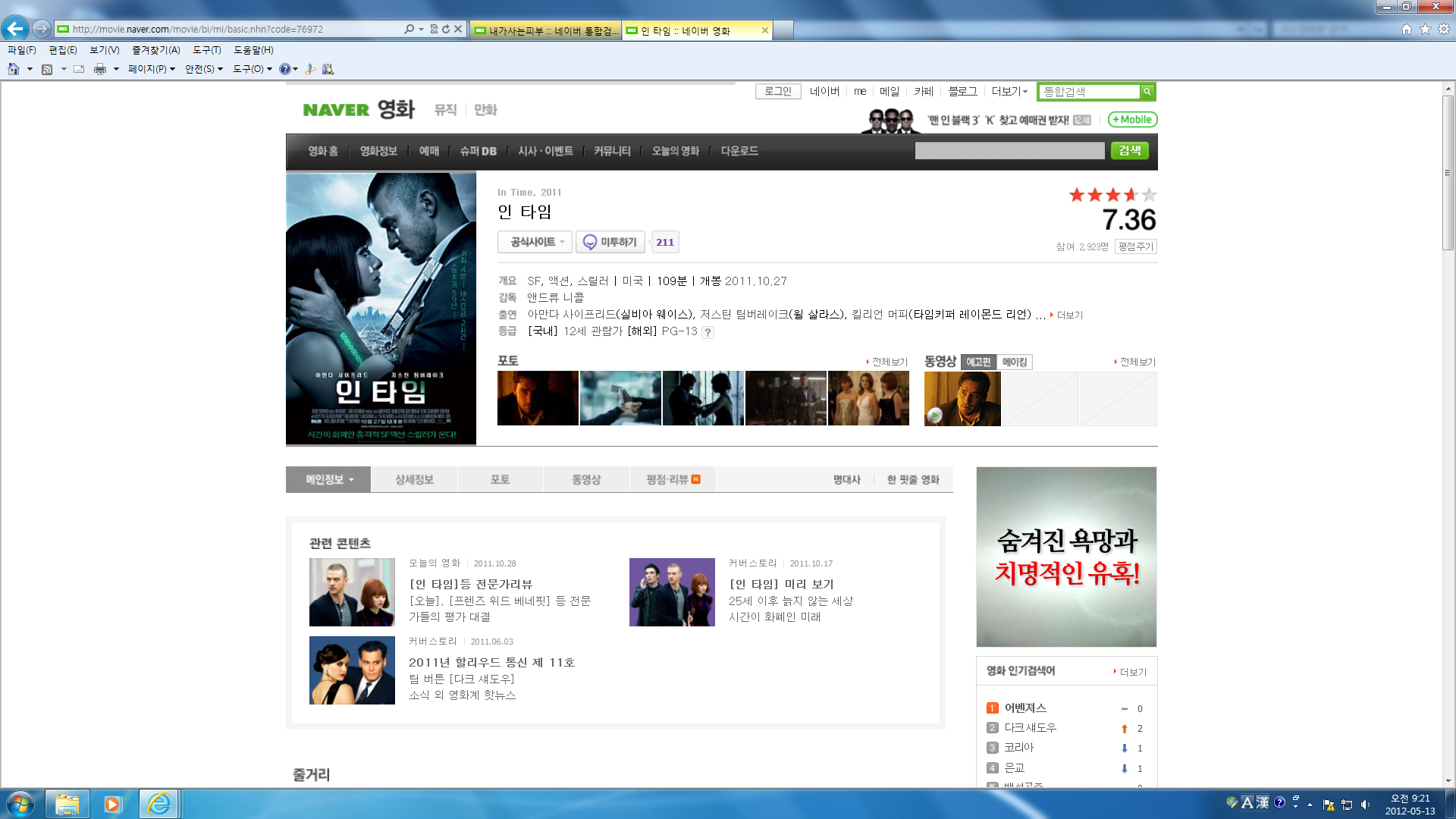Click the 로그인 button

pyautogui.click(x=777, y=92)
